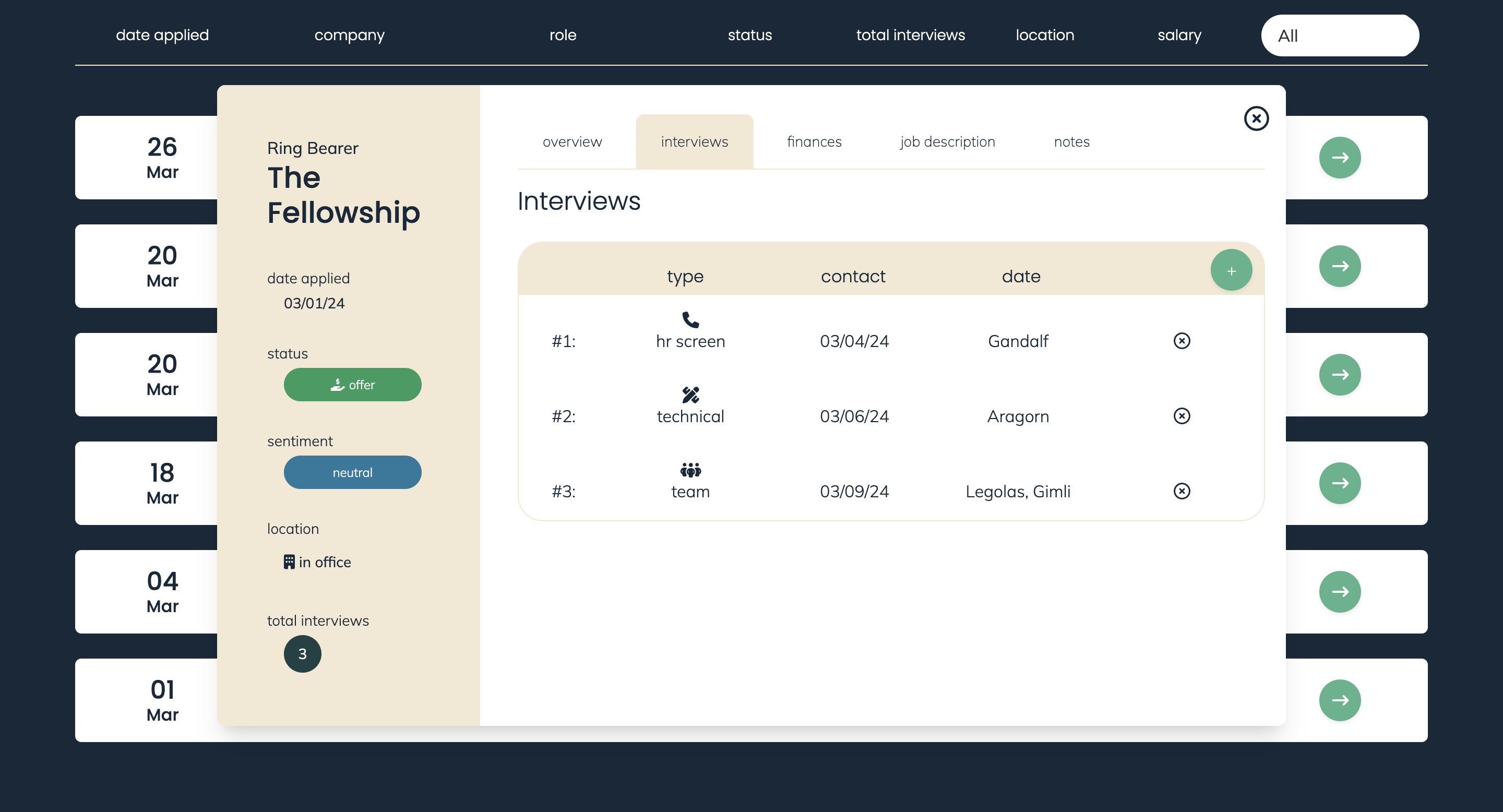Click the total interviews count 3 badge

(302, 654)
